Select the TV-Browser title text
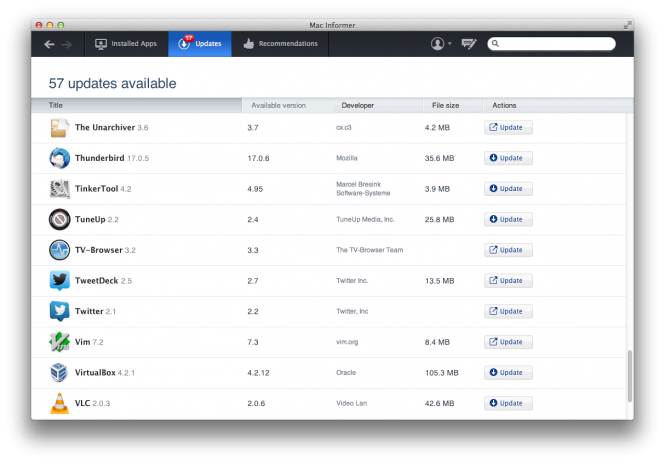Screen dimensions: 665x463 point(98,250)
